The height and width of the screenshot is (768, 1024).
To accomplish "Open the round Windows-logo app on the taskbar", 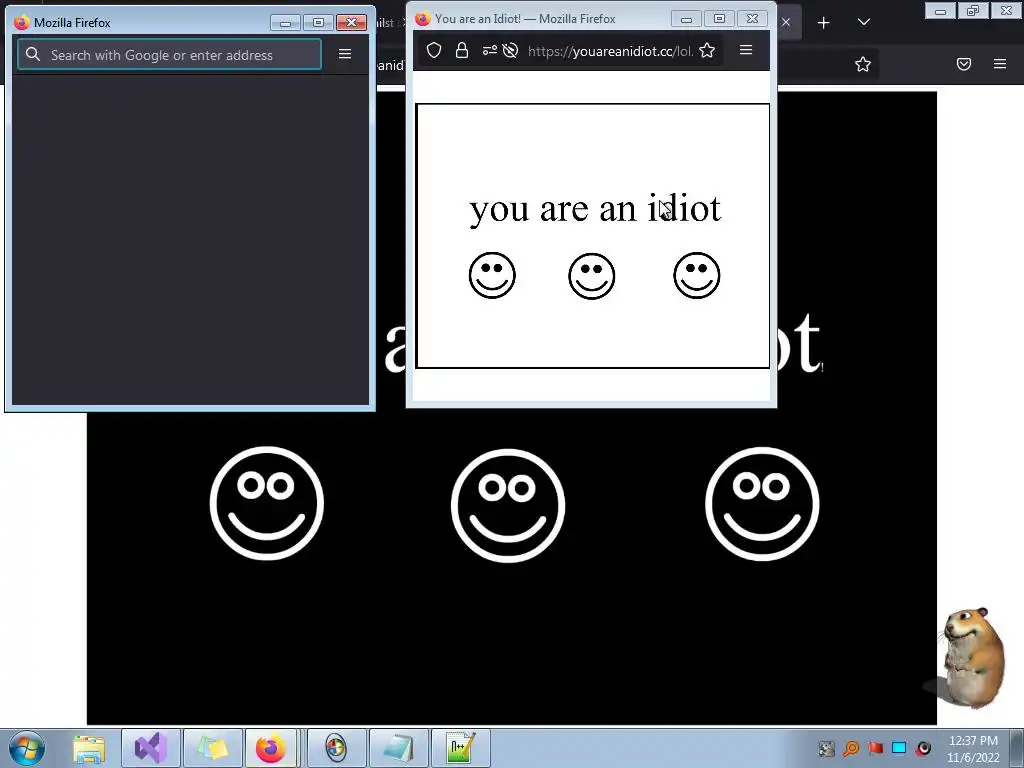I will (x=336, y=748).
